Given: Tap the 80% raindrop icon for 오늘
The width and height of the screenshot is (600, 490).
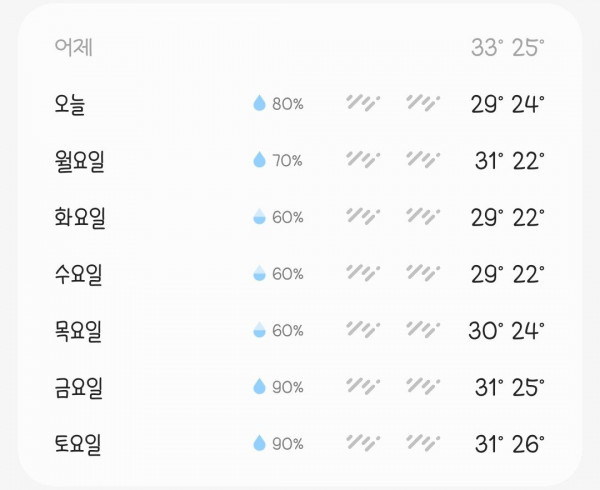Looking at the screenshot, I should pyautogui.click(x=259, y=103).
